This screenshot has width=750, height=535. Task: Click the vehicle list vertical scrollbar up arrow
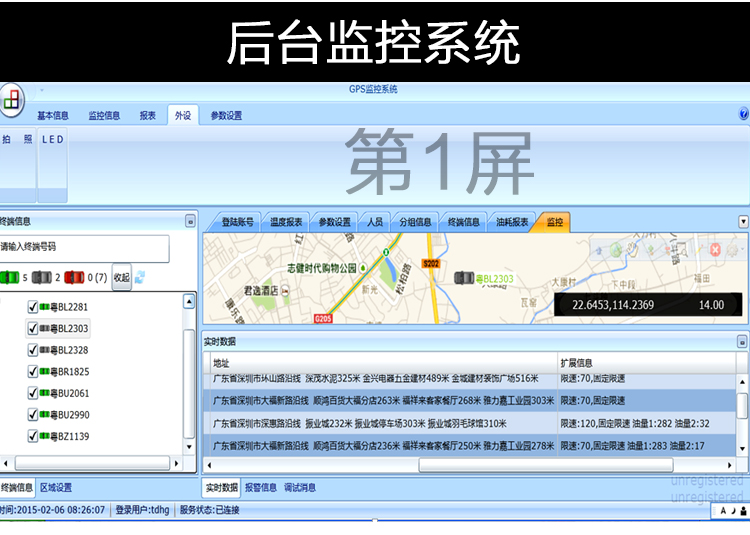[189, 302]
